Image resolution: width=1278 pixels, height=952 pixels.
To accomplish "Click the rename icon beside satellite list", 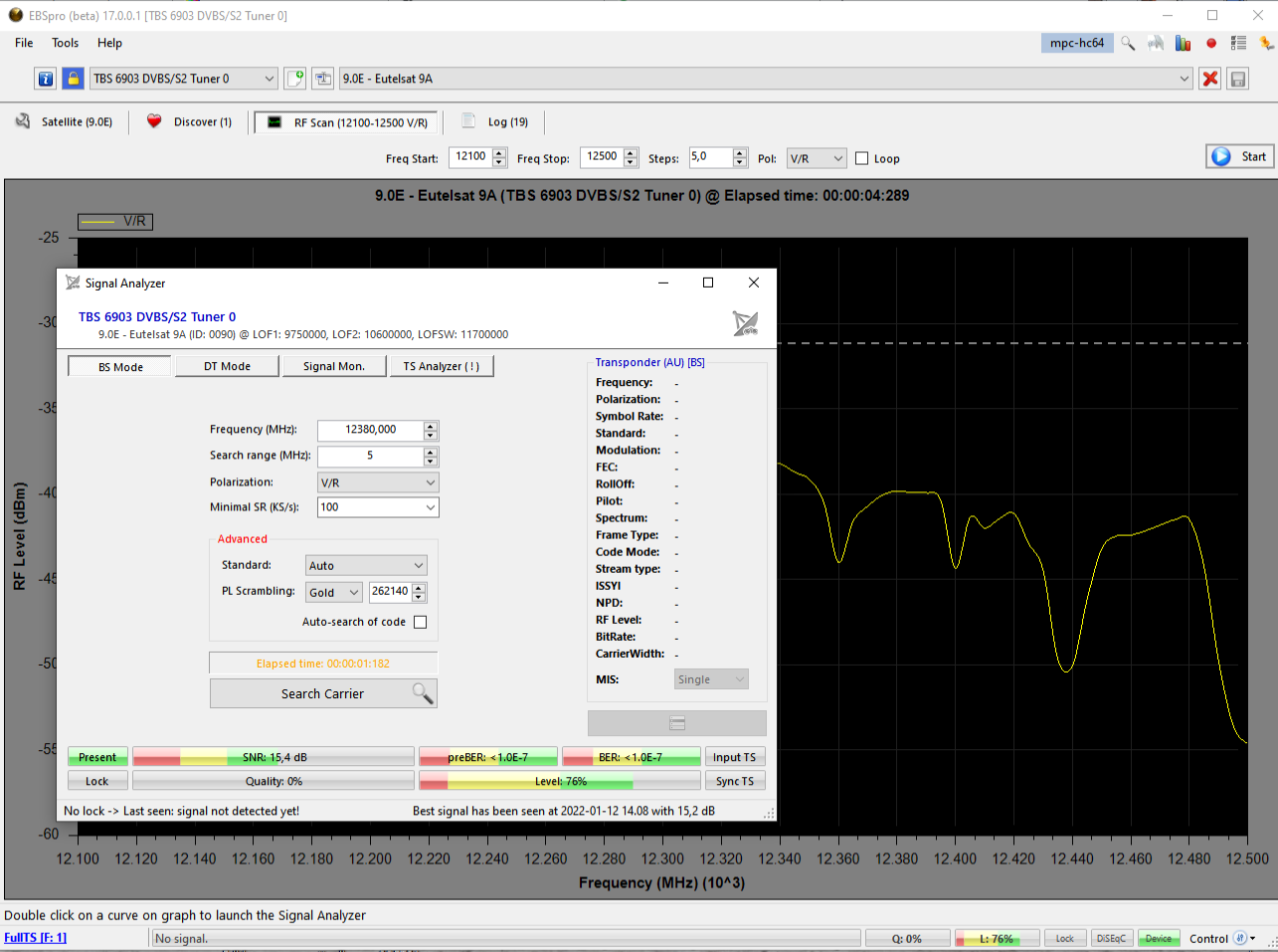I will pos(323,79).
